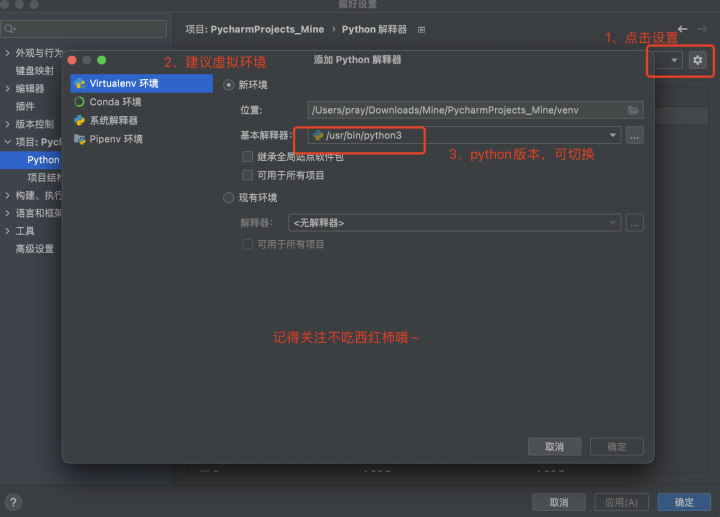This screenshot has width=720, height=517.
Task: Navigate back with the left arrow
Action: (683, 29)
